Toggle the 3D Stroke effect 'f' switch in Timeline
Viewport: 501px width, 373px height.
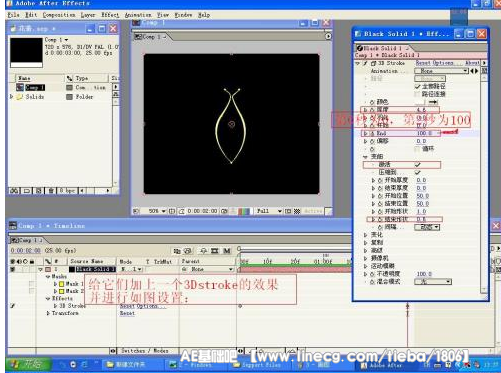coord(12,306)
